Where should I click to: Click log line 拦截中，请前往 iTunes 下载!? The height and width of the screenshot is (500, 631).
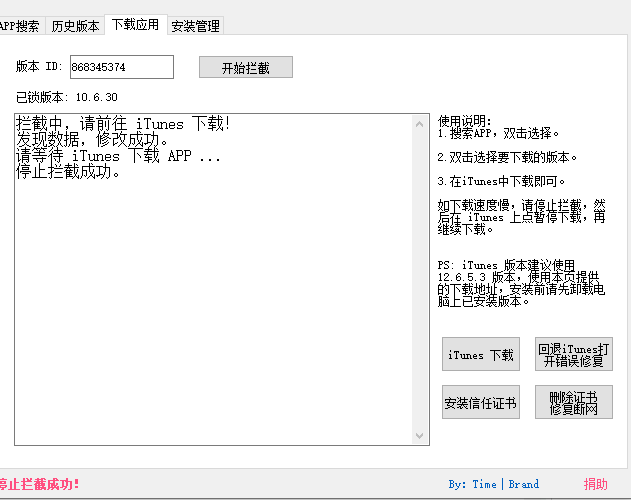pyautogui.click(x=123, y=124)
